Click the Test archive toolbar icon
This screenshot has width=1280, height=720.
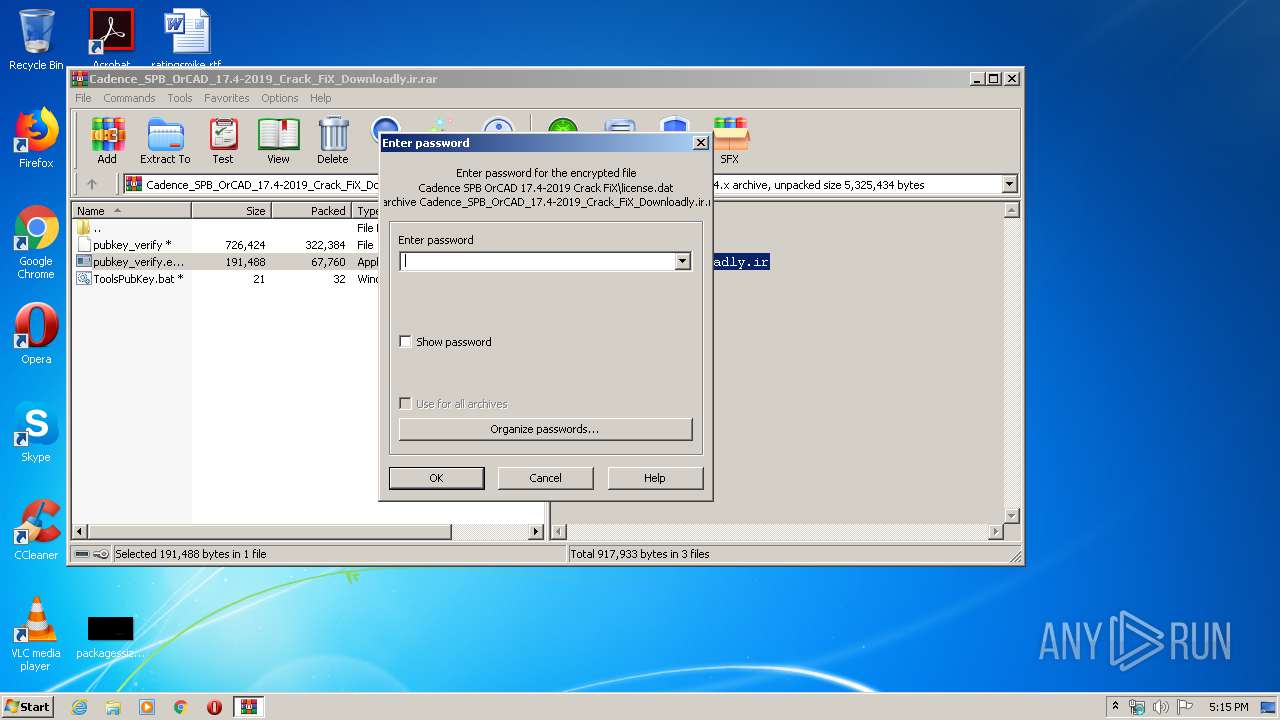point(223,141)
